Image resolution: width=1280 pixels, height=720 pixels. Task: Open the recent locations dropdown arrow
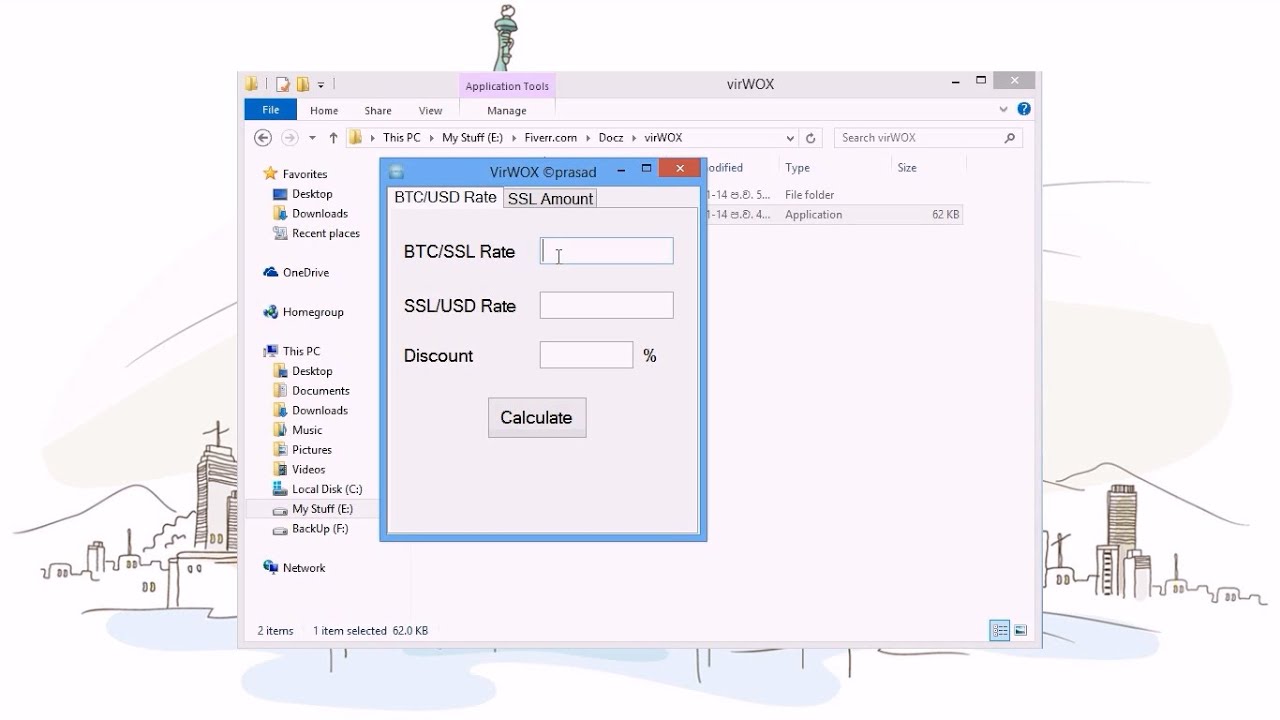tap(313, 138)
